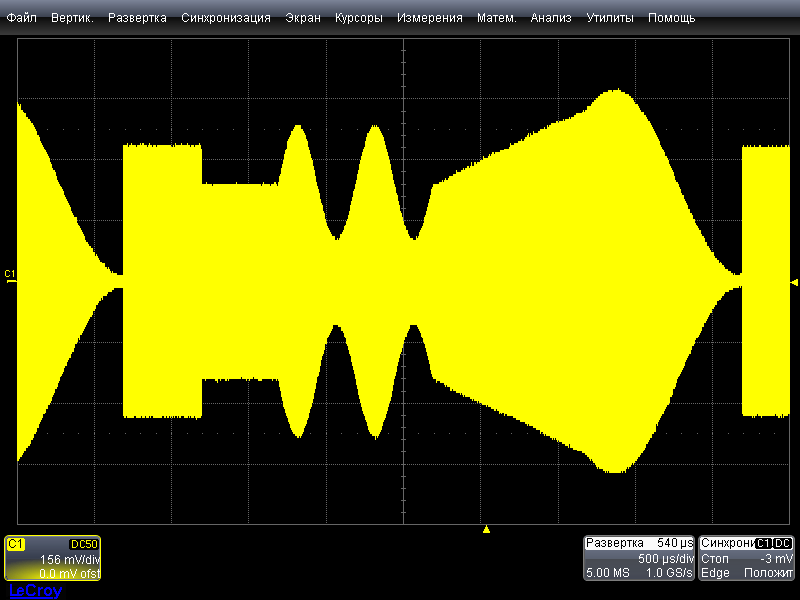
Task: Click the trigger level arrow at right grid edge
Action: click(793, 280)
